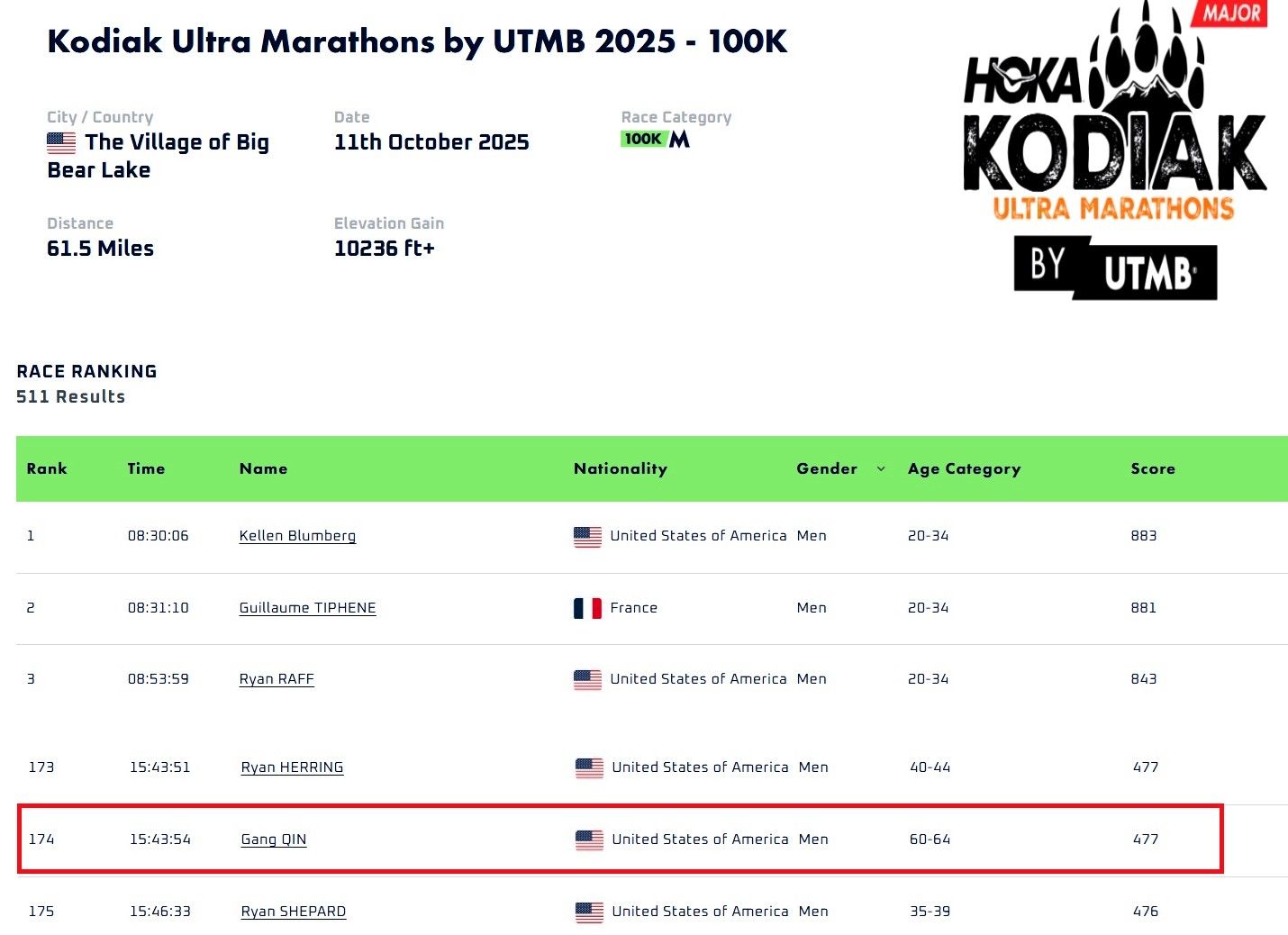Click the US flag in Kellen Blumberg's row

coord(587,537)
